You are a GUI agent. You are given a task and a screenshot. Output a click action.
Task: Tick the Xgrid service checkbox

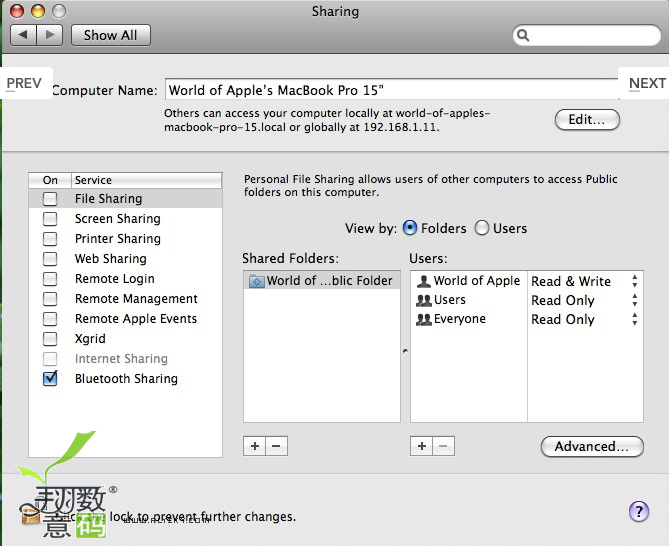50,339
